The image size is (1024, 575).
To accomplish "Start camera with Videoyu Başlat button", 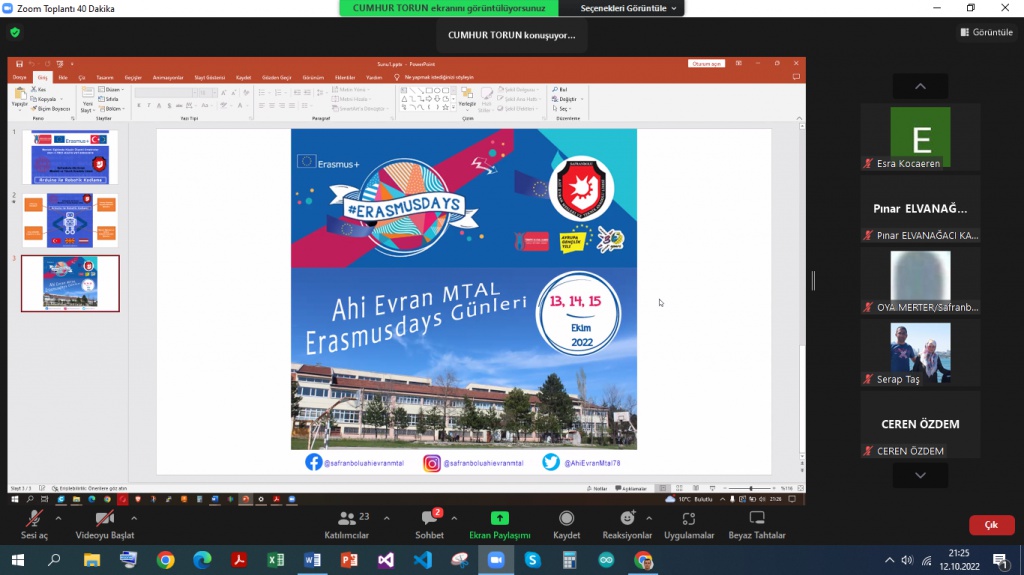I will coord(104,519).
